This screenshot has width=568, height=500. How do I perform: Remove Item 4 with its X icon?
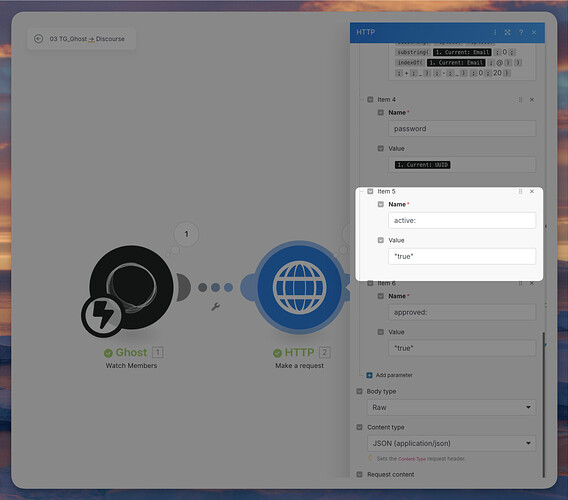pyautogui.click(x=532, y=99)
